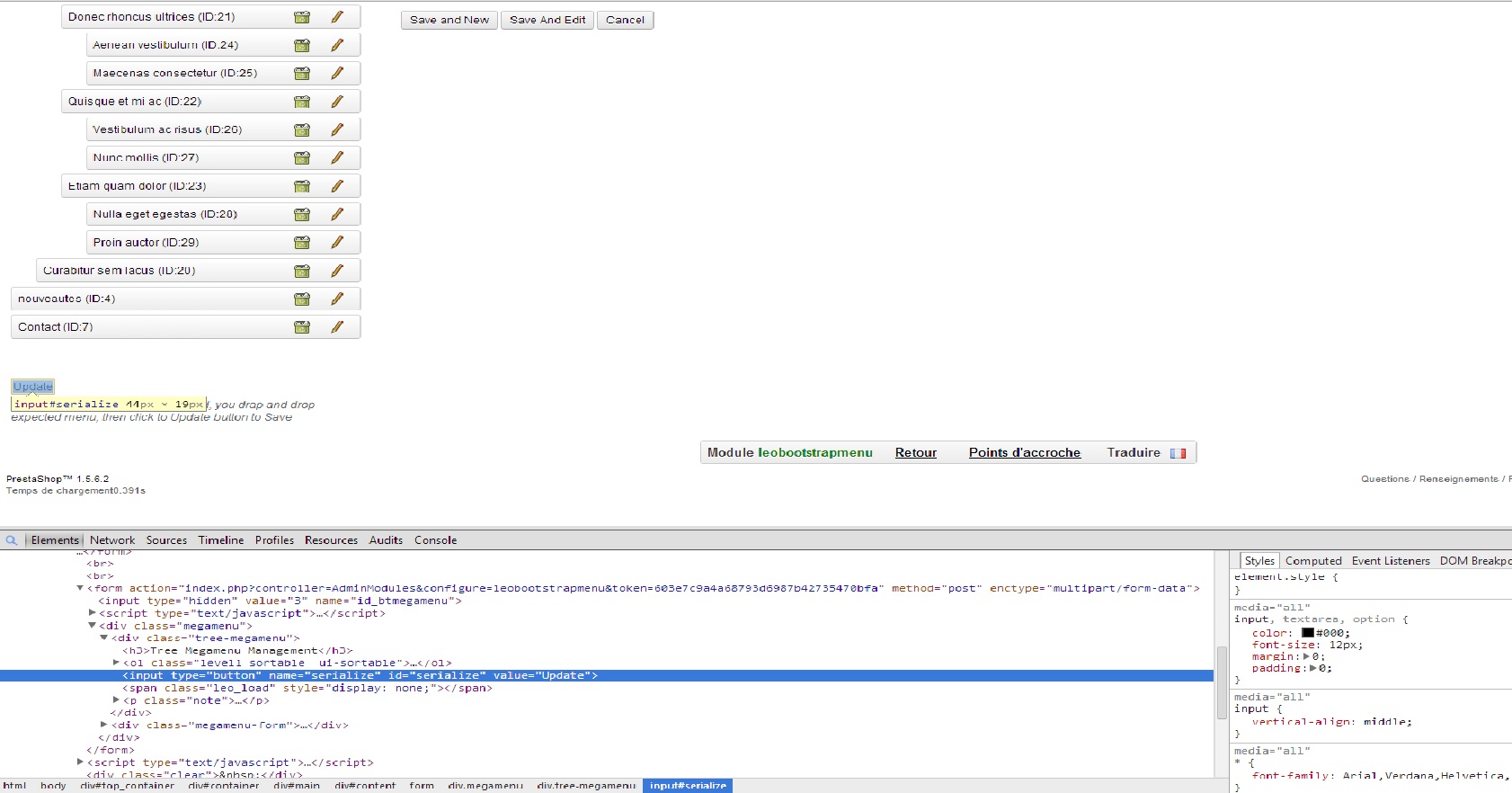Click the pencil icon in the nouveautes row

(337, 298)
